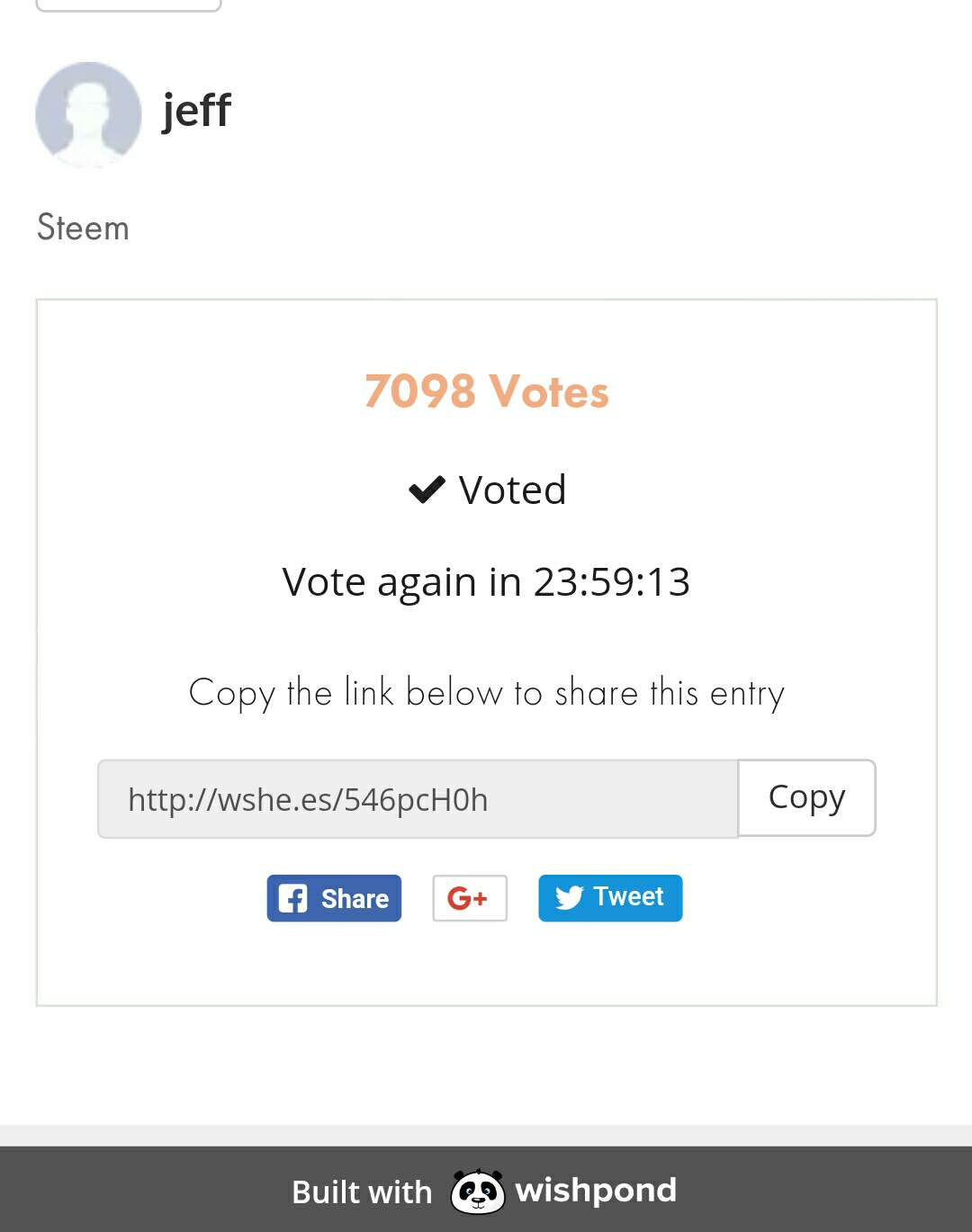Select the wshe.es share link field
This screenshot has height=1232, width=972.
tap(418, 799)
